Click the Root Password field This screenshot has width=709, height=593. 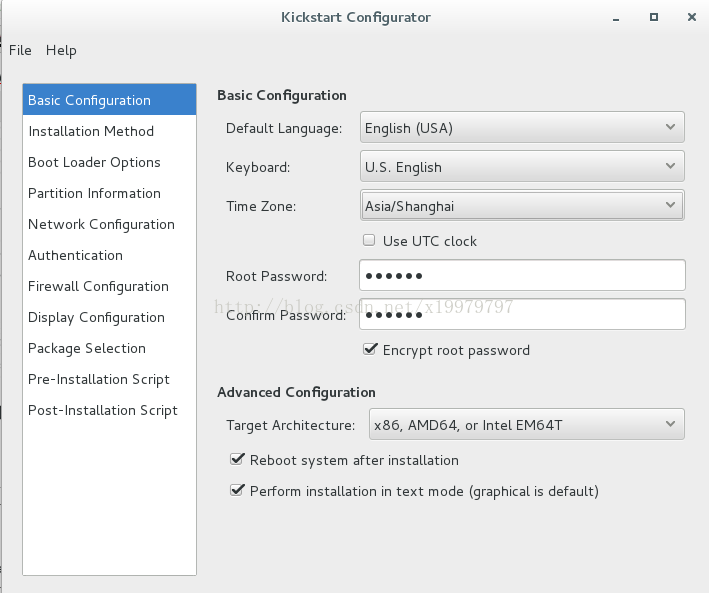[x=522, y=275]
